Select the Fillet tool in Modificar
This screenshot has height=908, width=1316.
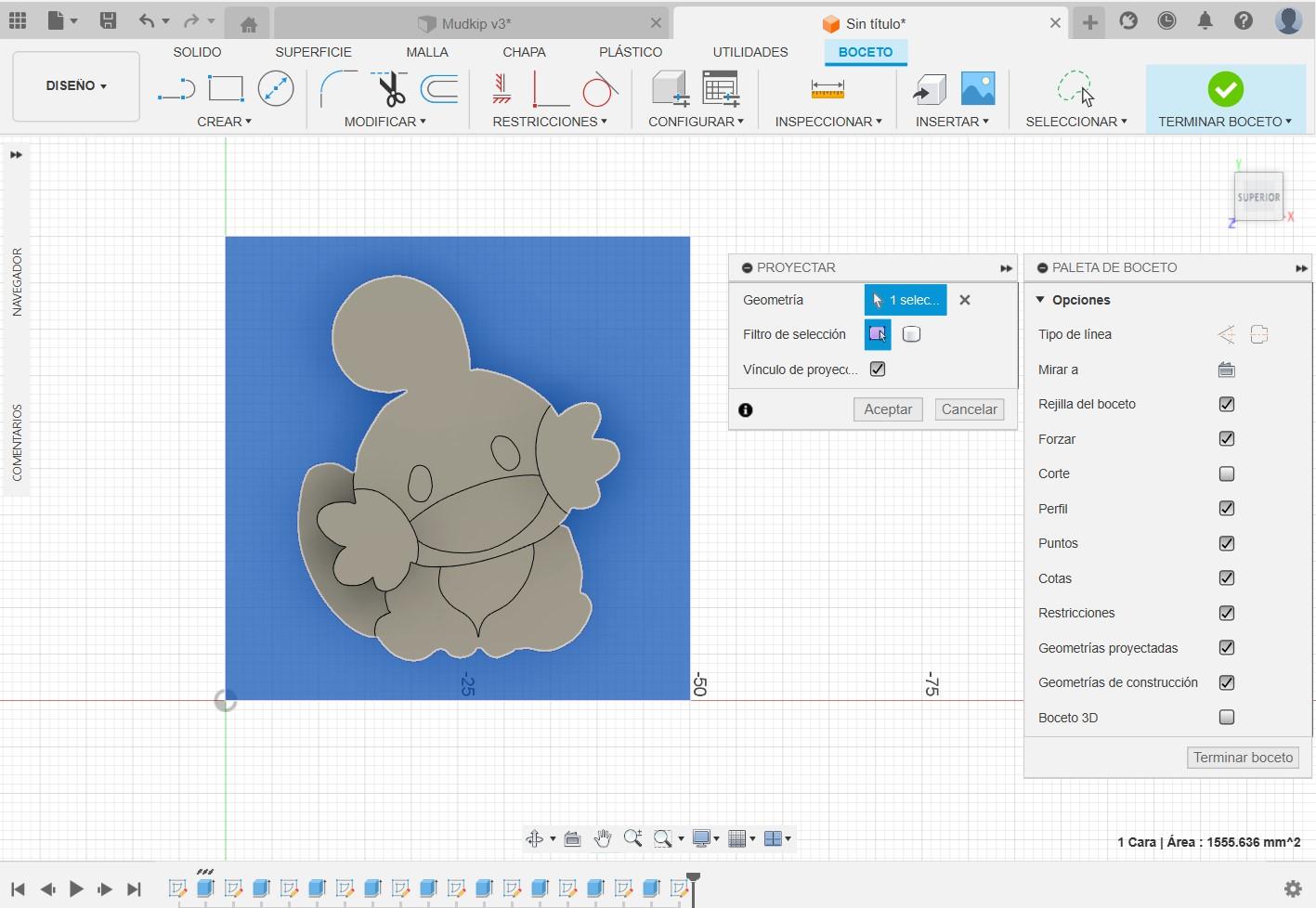tap(338, 90)
